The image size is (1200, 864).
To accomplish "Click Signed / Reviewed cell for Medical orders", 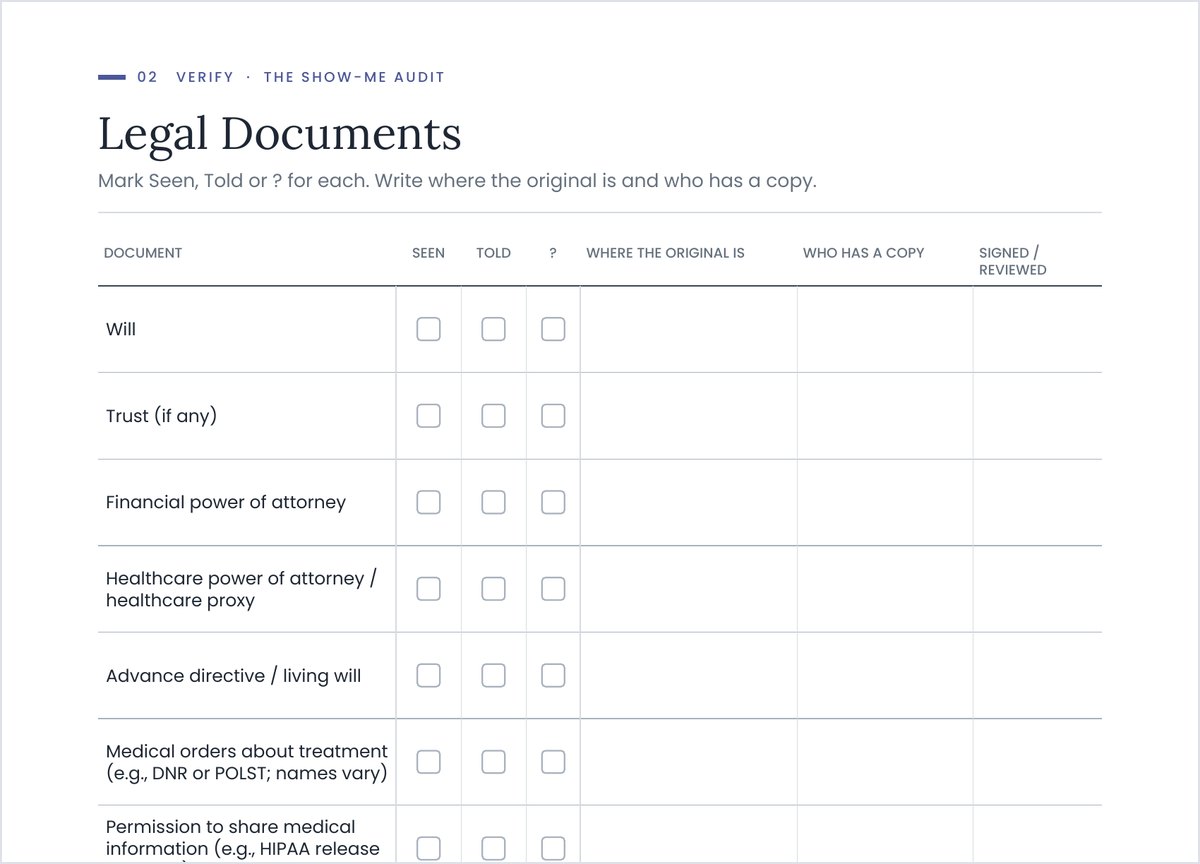I will tap(1038, 762).
